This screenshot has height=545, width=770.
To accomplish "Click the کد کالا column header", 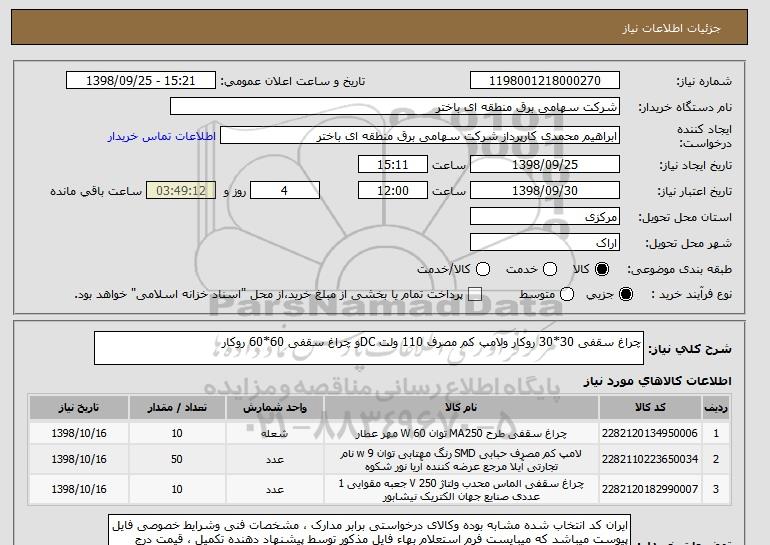I will [650, 408].
